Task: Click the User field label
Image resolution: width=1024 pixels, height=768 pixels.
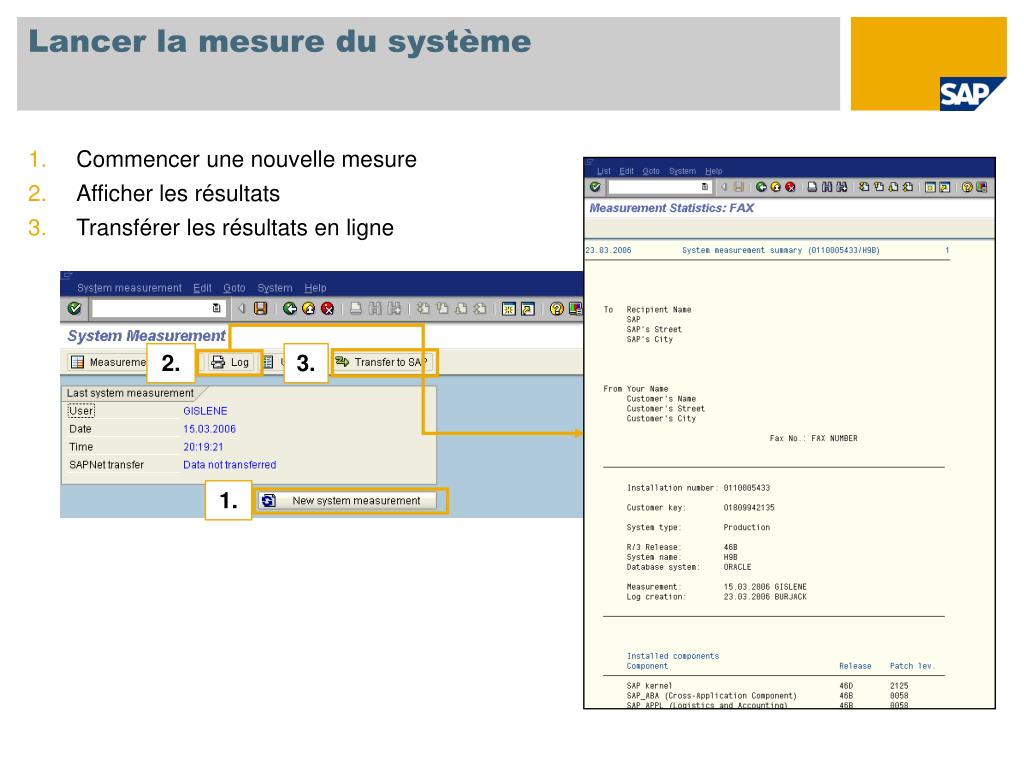Action: coord(81,411)
